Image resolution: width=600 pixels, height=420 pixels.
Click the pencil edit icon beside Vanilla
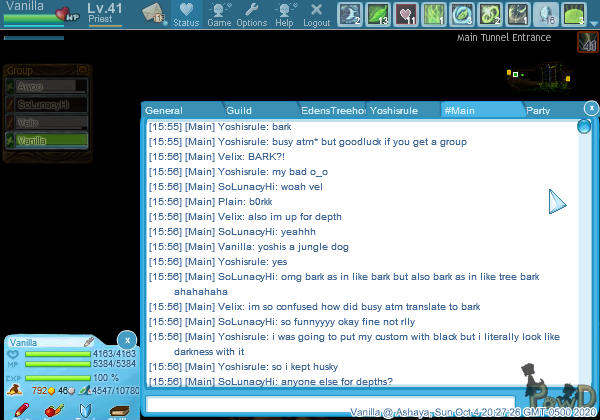[89, 342]
